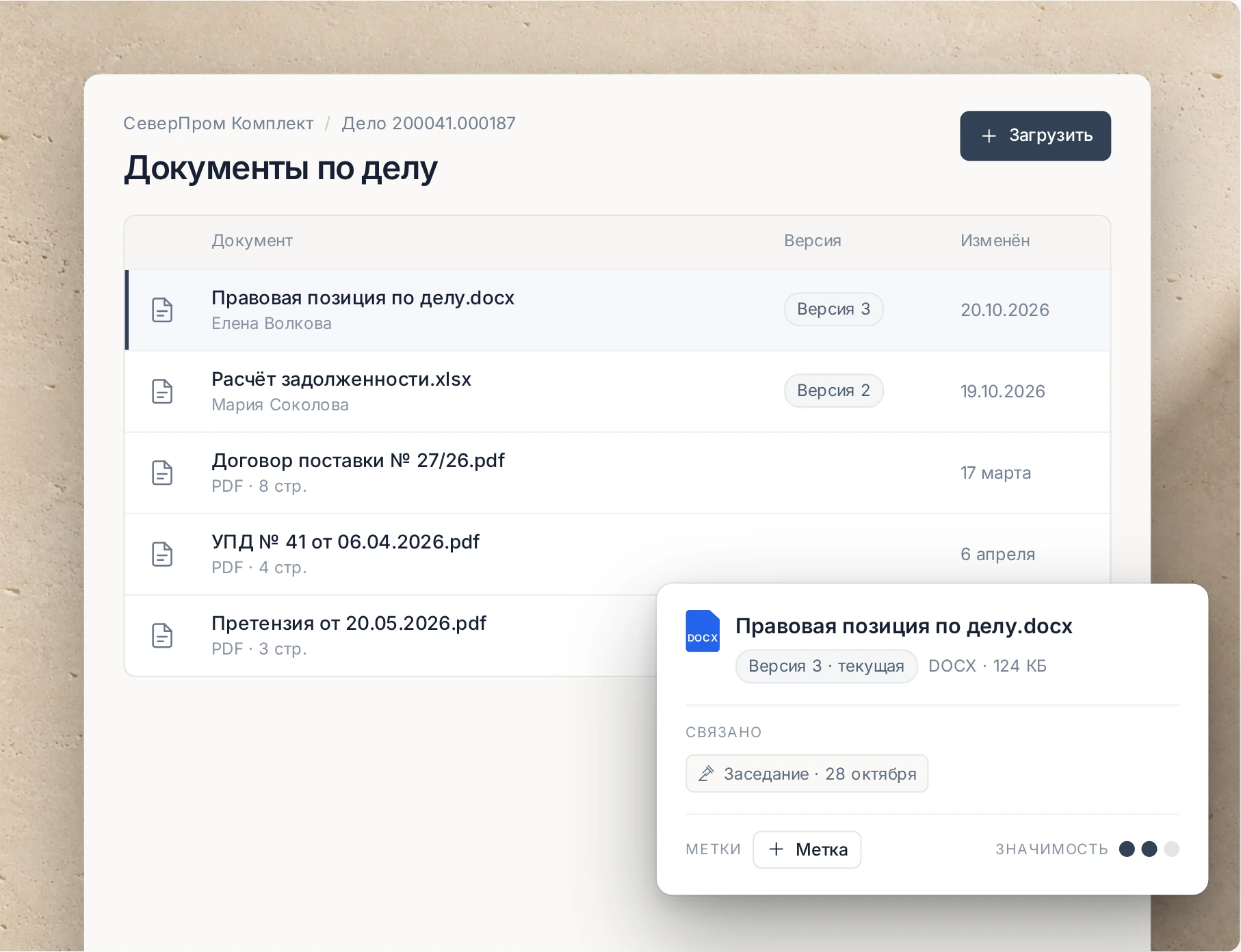Set significance to third (light) dot
Viewport: 1241px width, 952px height.
1172,849
